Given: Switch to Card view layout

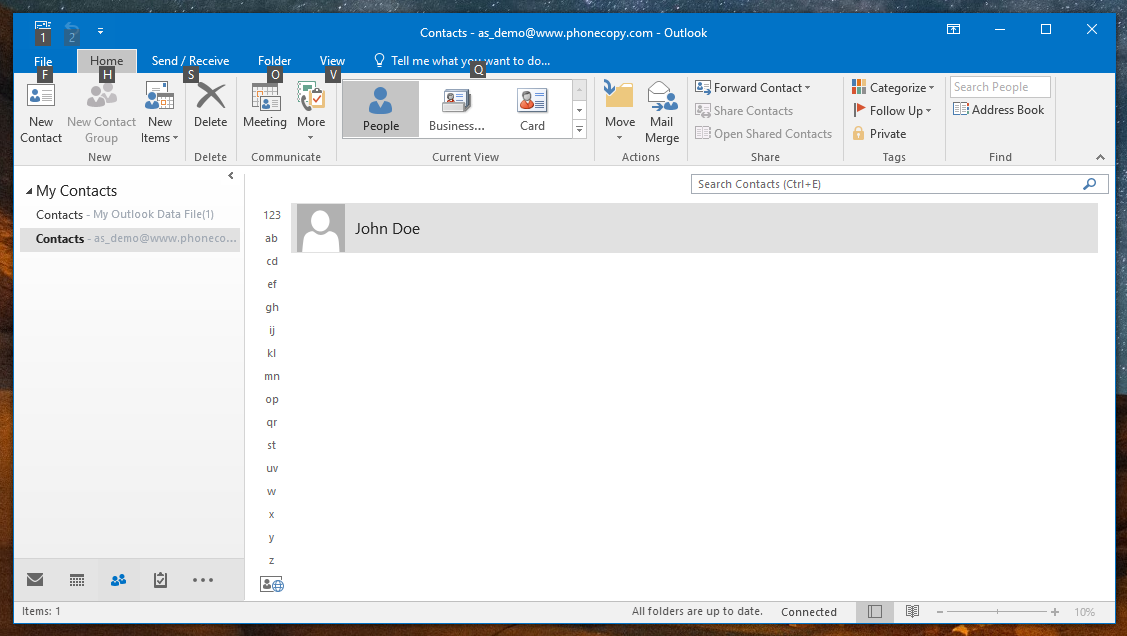Looking at the screenshot, I should pos(532,109).
